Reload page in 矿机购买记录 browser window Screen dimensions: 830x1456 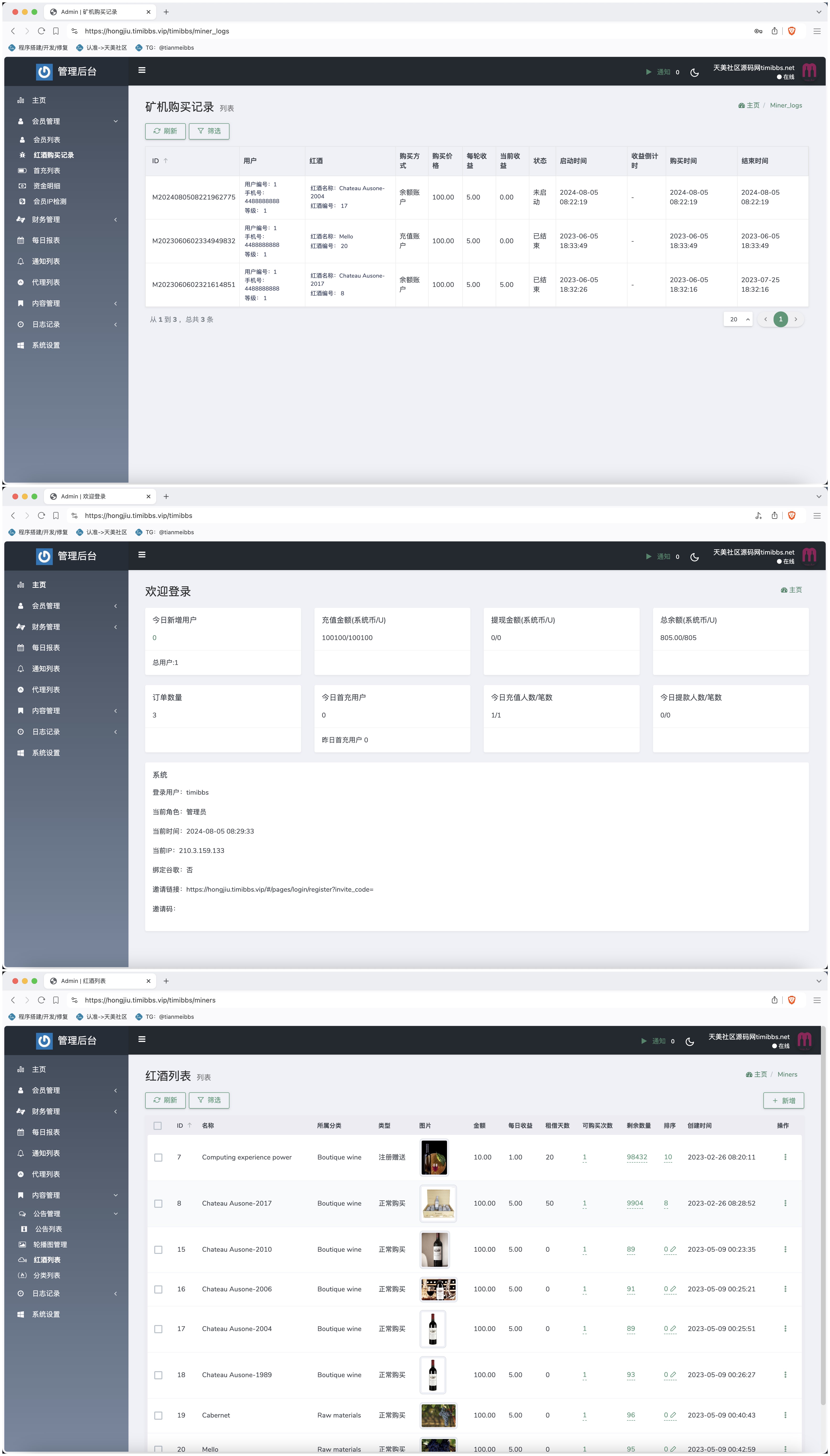tap(41, 31)
